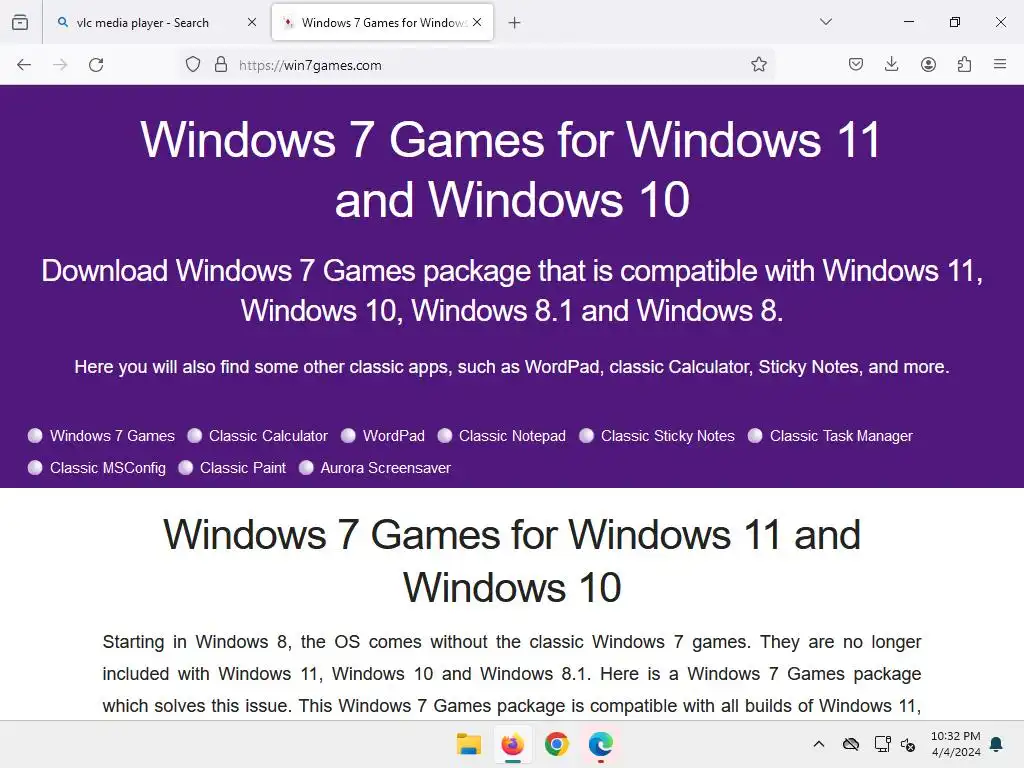Expand the list all tabs chevron
The height and width of the screenshot is (768, 1024).
[x=825, y=22]
